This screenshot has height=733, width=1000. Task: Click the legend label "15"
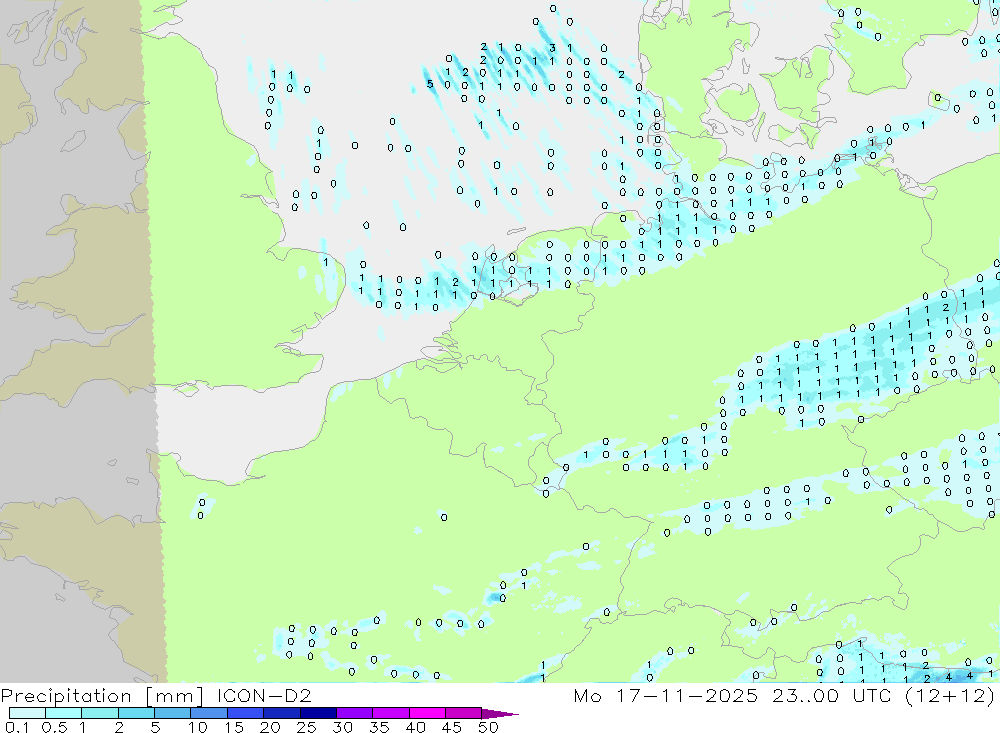[234, 727]
